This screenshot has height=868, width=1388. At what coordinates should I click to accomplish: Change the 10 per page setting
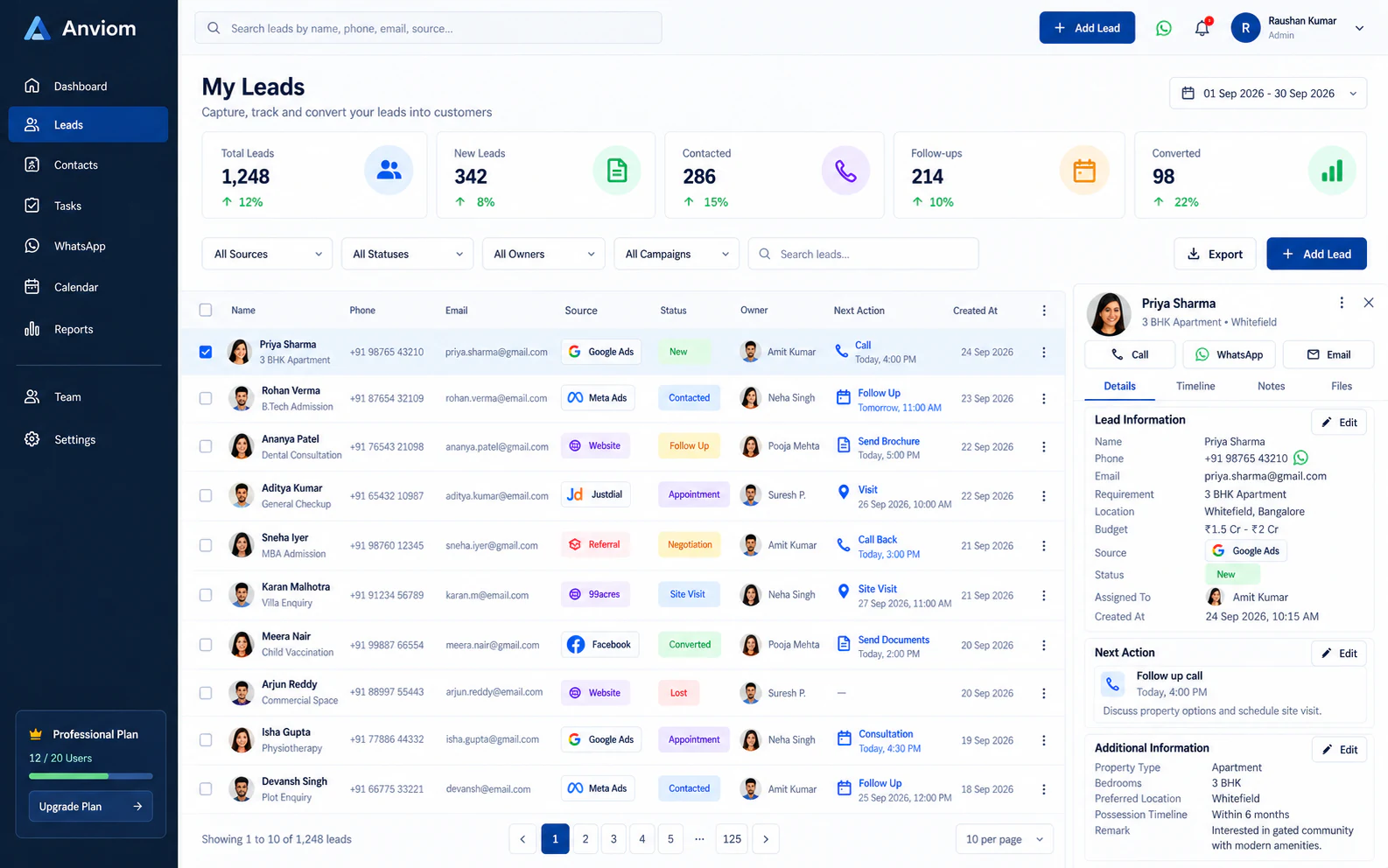point(1004,839)
